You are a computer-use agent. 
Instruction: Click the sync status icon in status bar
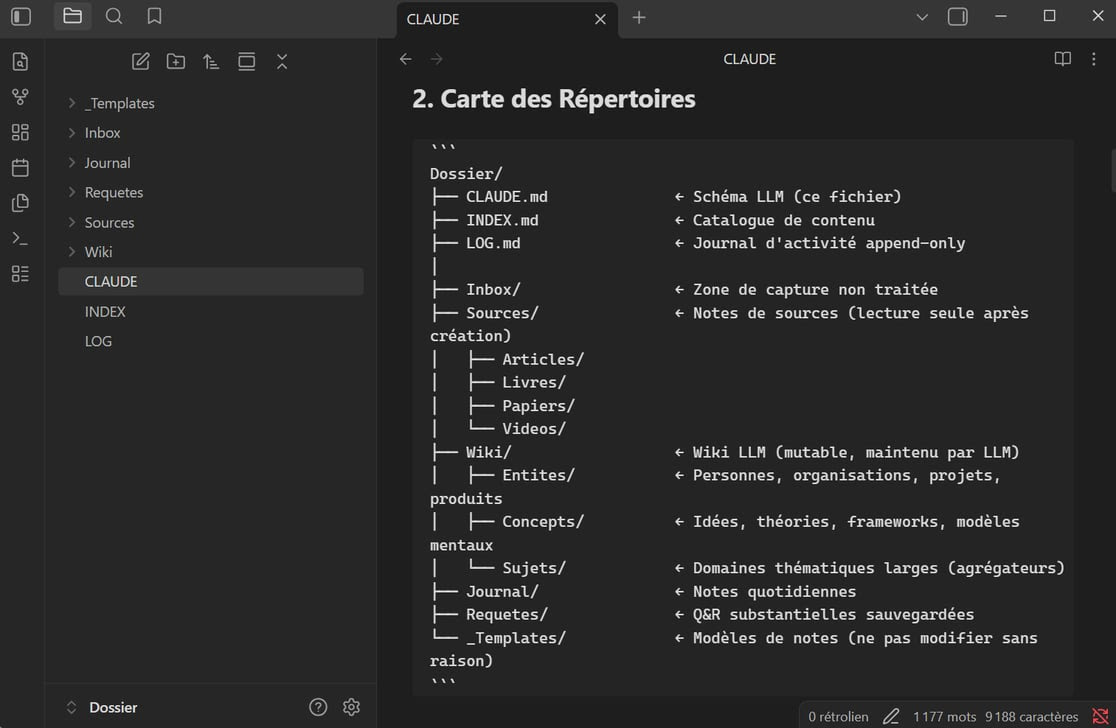tap(1100, 717)
